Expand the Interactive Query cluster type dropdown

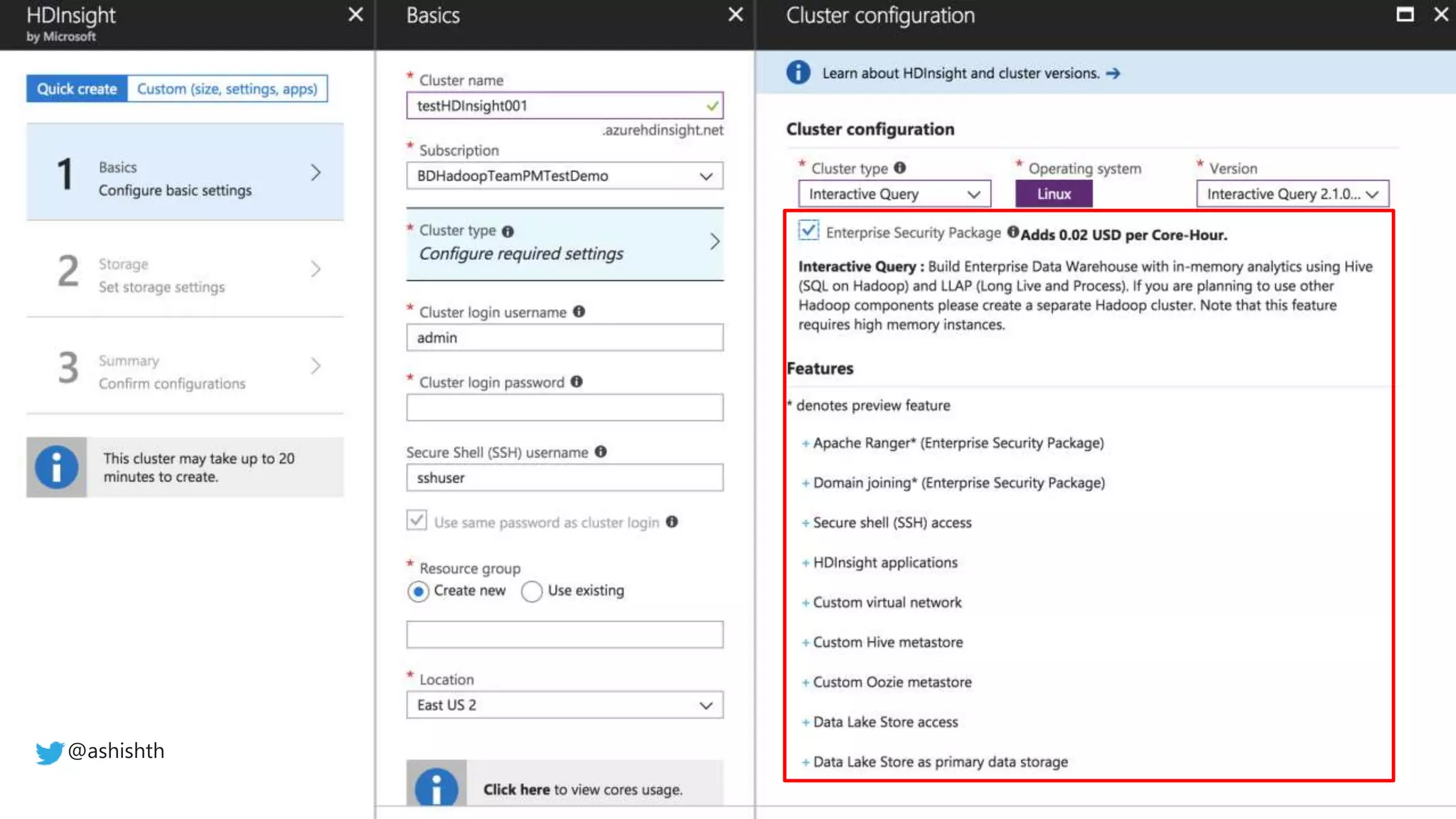point(894,194)
